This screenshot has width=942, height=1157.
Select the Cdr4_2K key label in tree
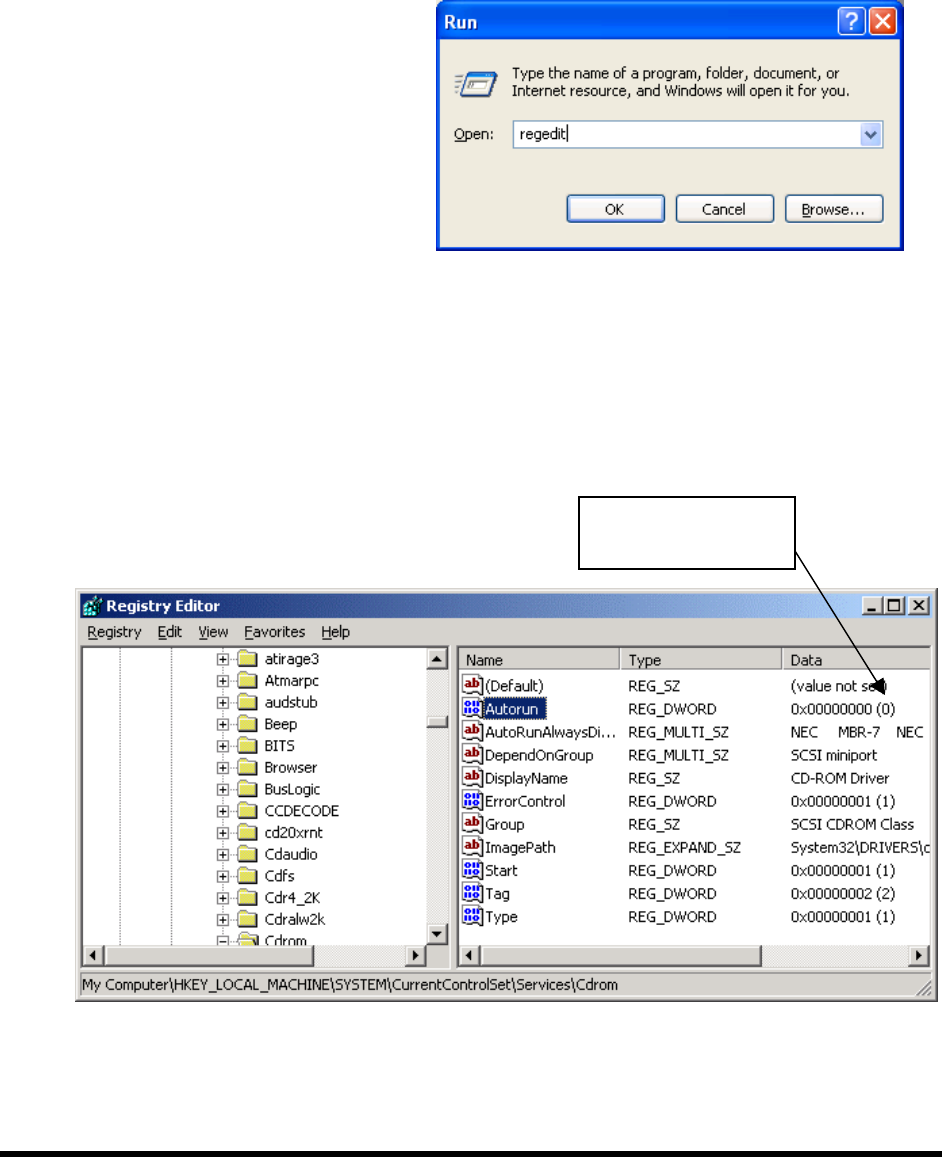(x=292, y=898)
